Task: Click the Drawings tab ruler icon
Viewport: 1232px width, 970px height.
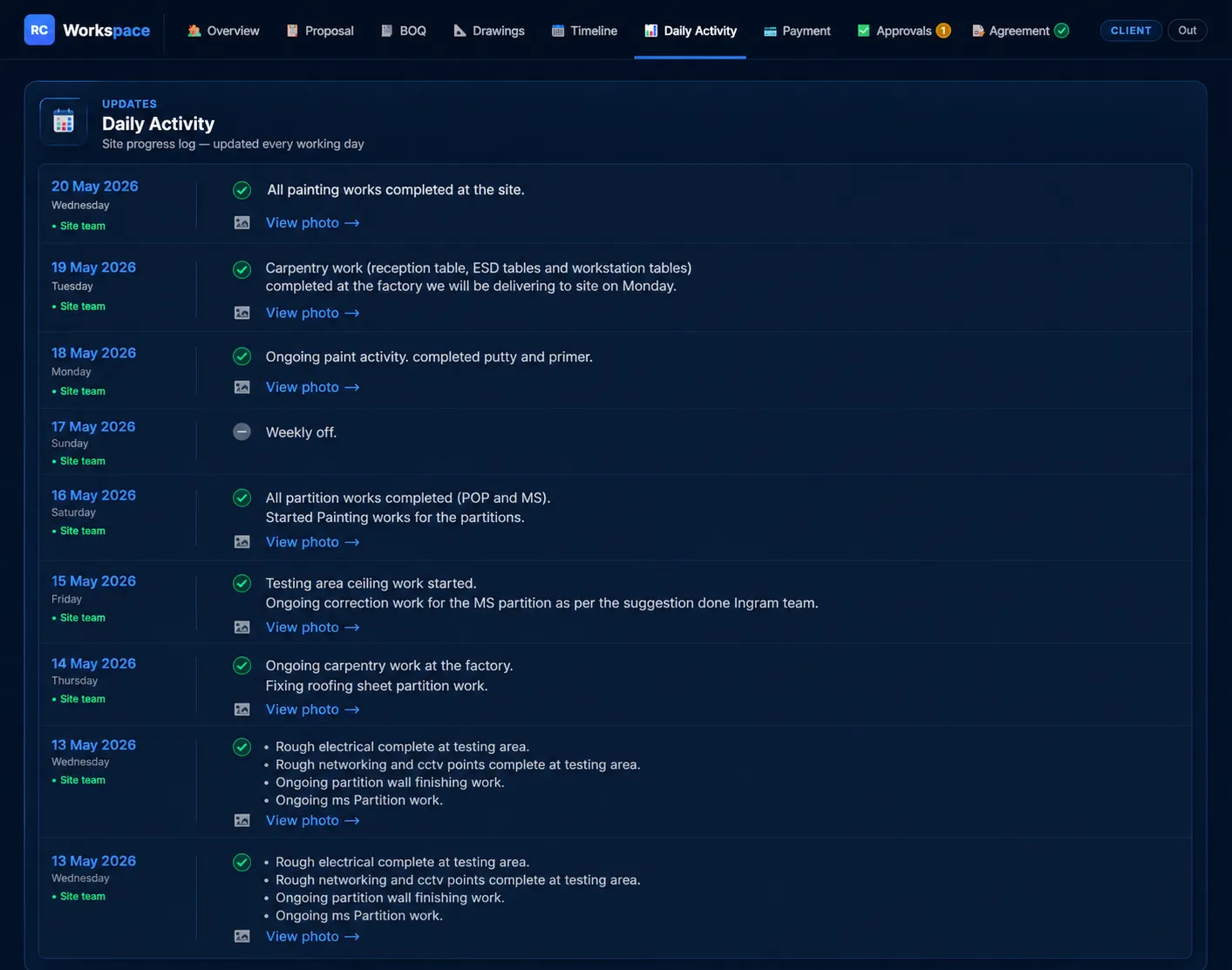Action: [459, 31]
